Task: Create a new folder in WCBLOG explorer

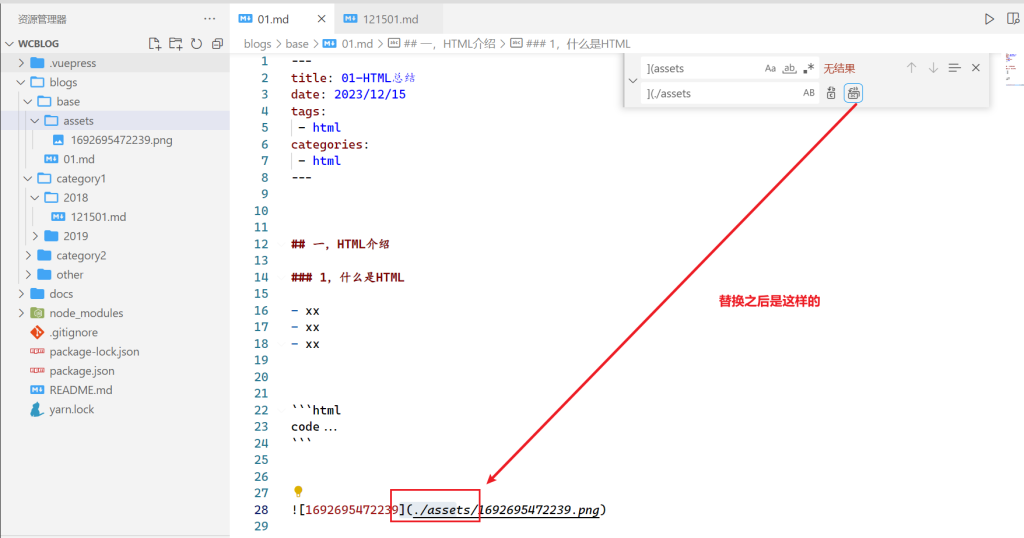Action: point(176,44)
